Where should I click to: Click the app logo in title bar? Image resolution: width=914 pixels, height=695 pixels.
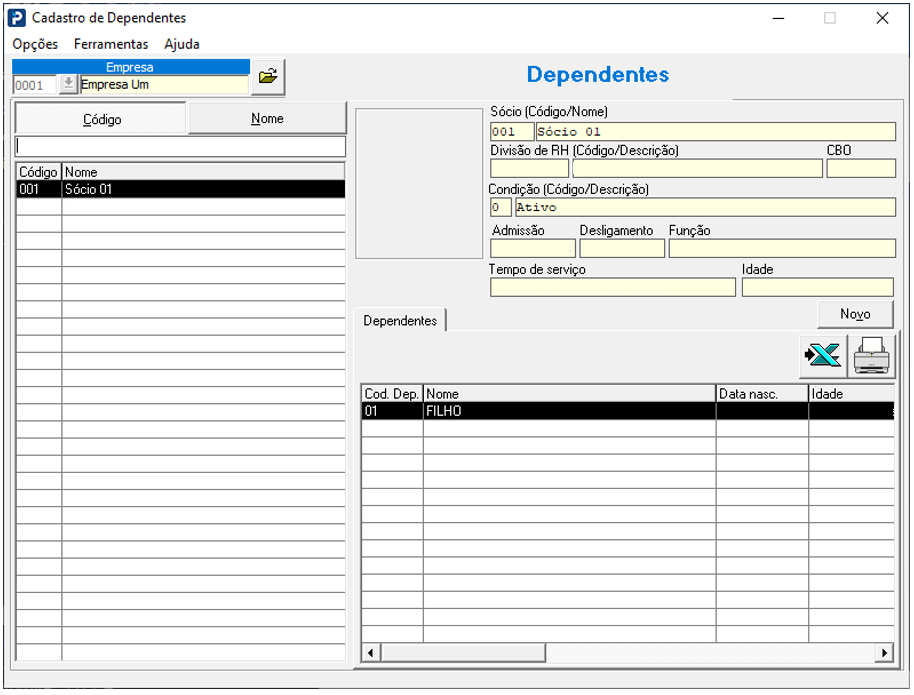point(17,18)
